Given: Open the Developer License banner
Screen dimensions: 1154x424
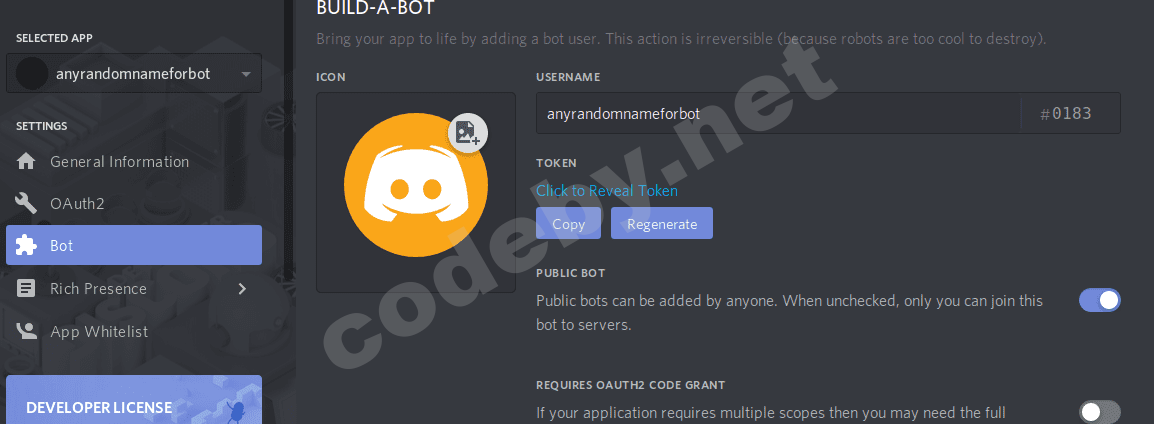Looking at the screenshot, I should 134,400.
